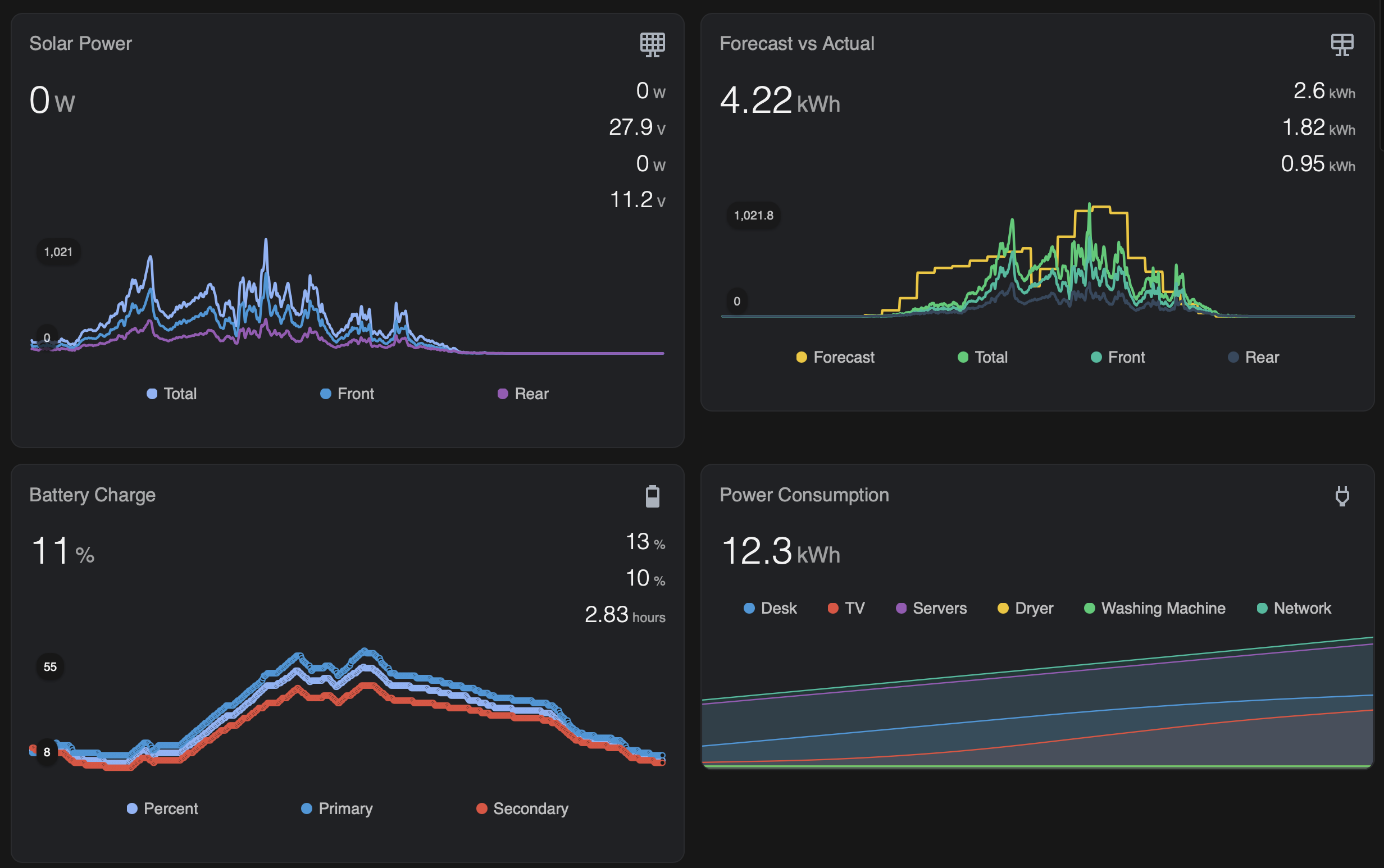Toggle the Primary battery series
Viewport: 1384px width, 868px height.
pyautogui.click(x=337, y=808)
